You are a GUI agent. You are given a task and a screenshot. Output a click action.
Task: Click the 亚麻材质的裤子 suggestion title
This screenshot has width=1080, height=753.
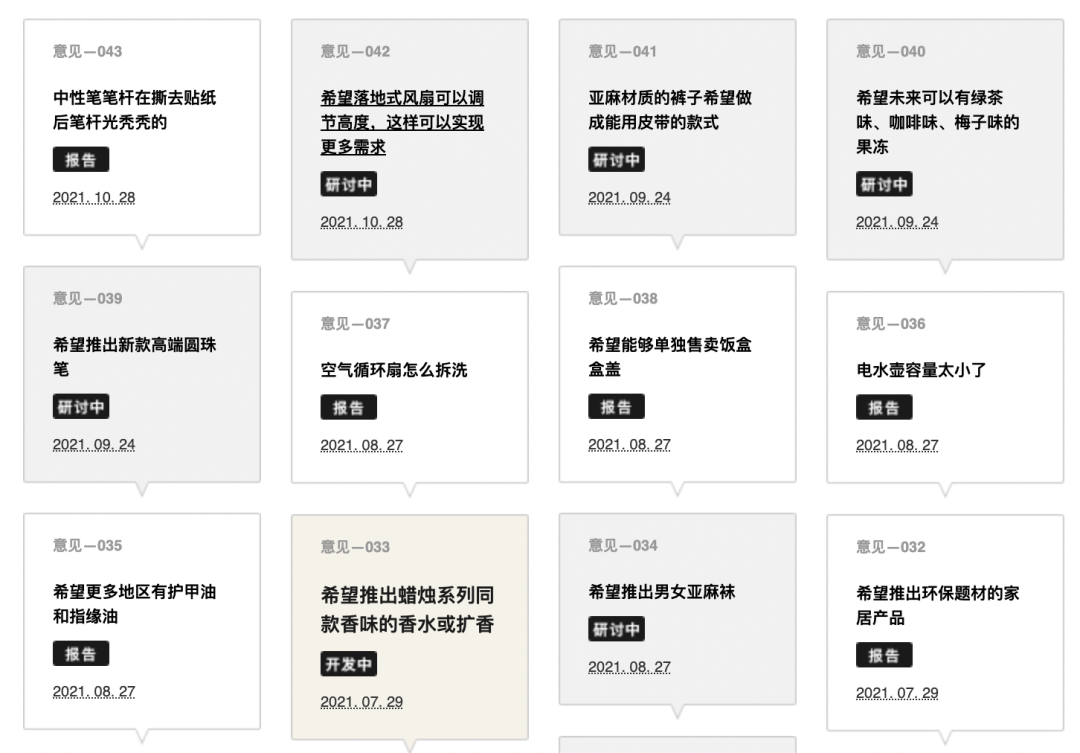[670, 110]
